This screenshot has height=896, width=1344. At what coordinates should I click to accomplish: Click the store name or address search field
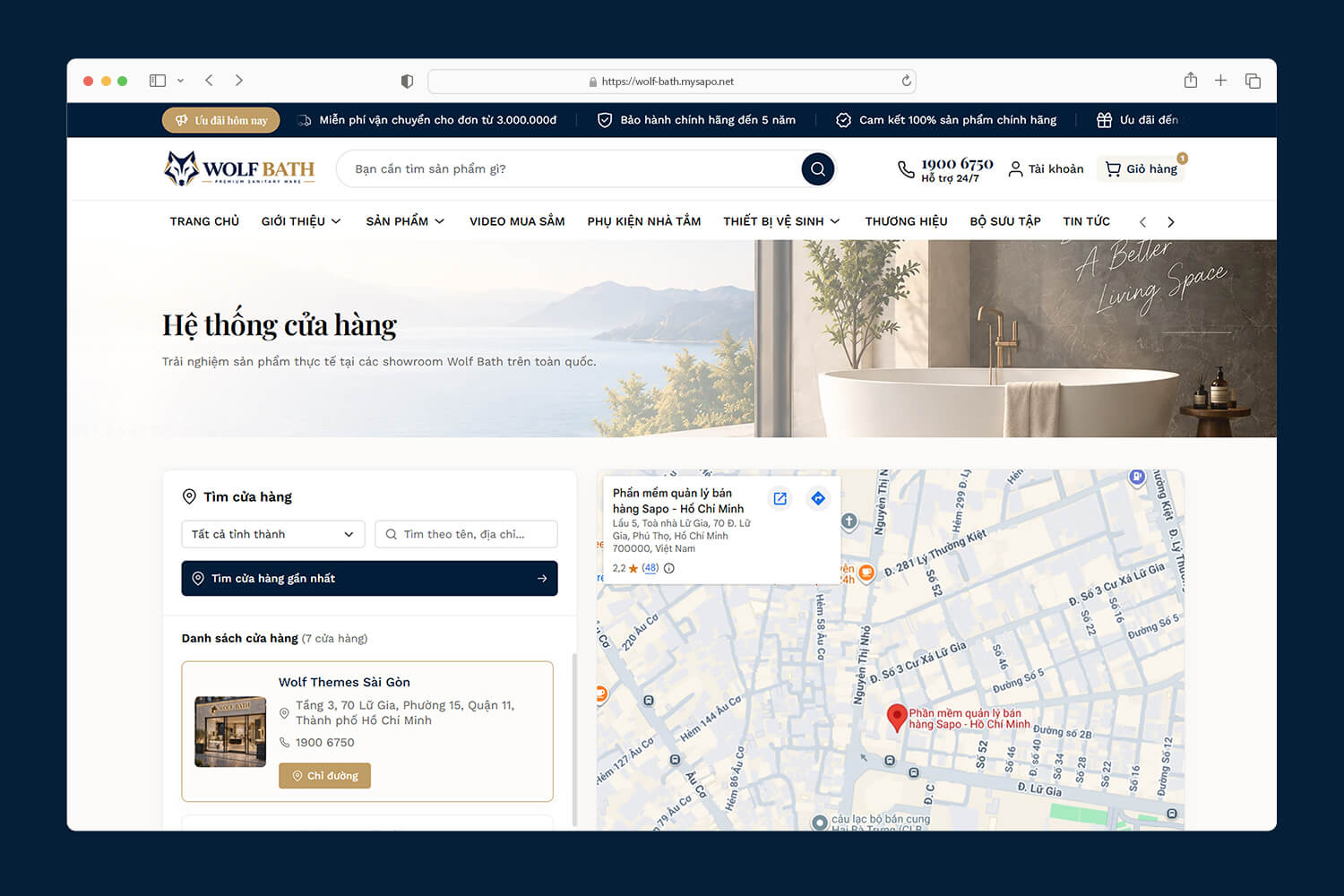466,534
